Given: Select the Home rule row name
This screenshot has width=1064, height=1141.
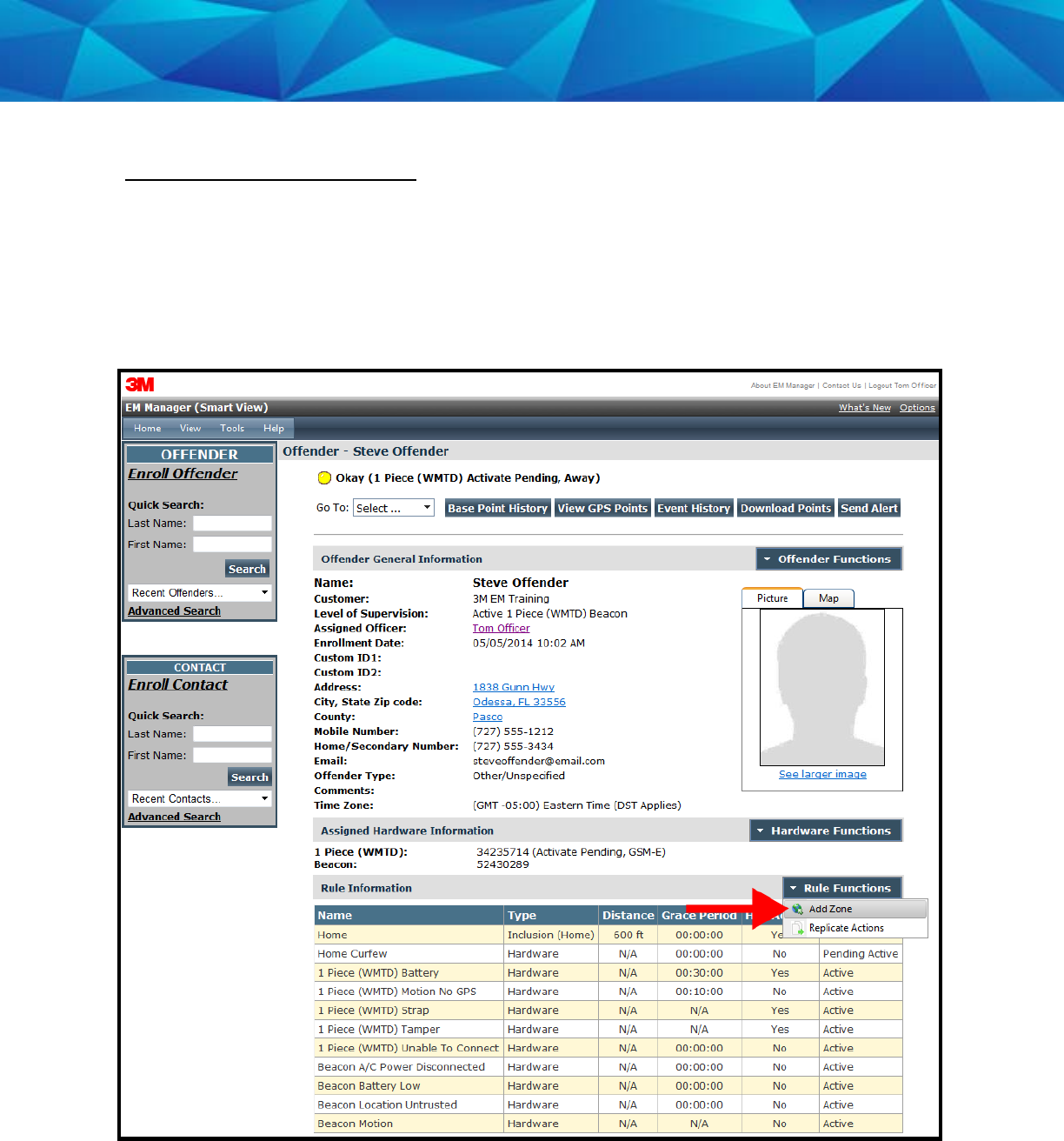Looking at the screenshot, I should [x=332, y=935].
